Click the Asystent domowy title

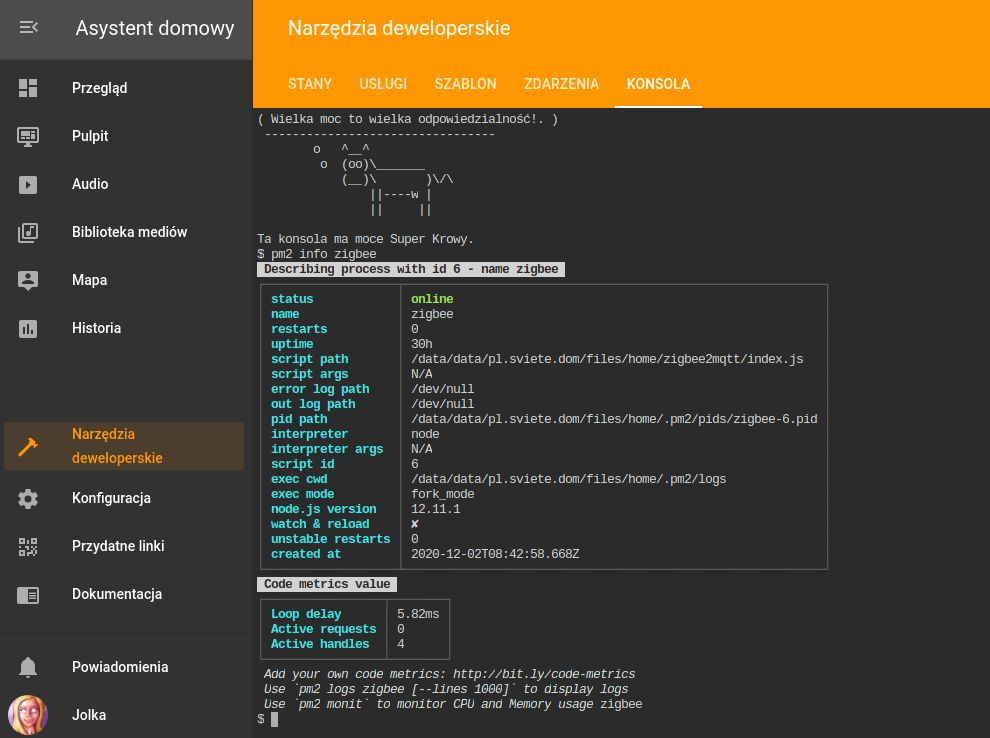[155, 28]
